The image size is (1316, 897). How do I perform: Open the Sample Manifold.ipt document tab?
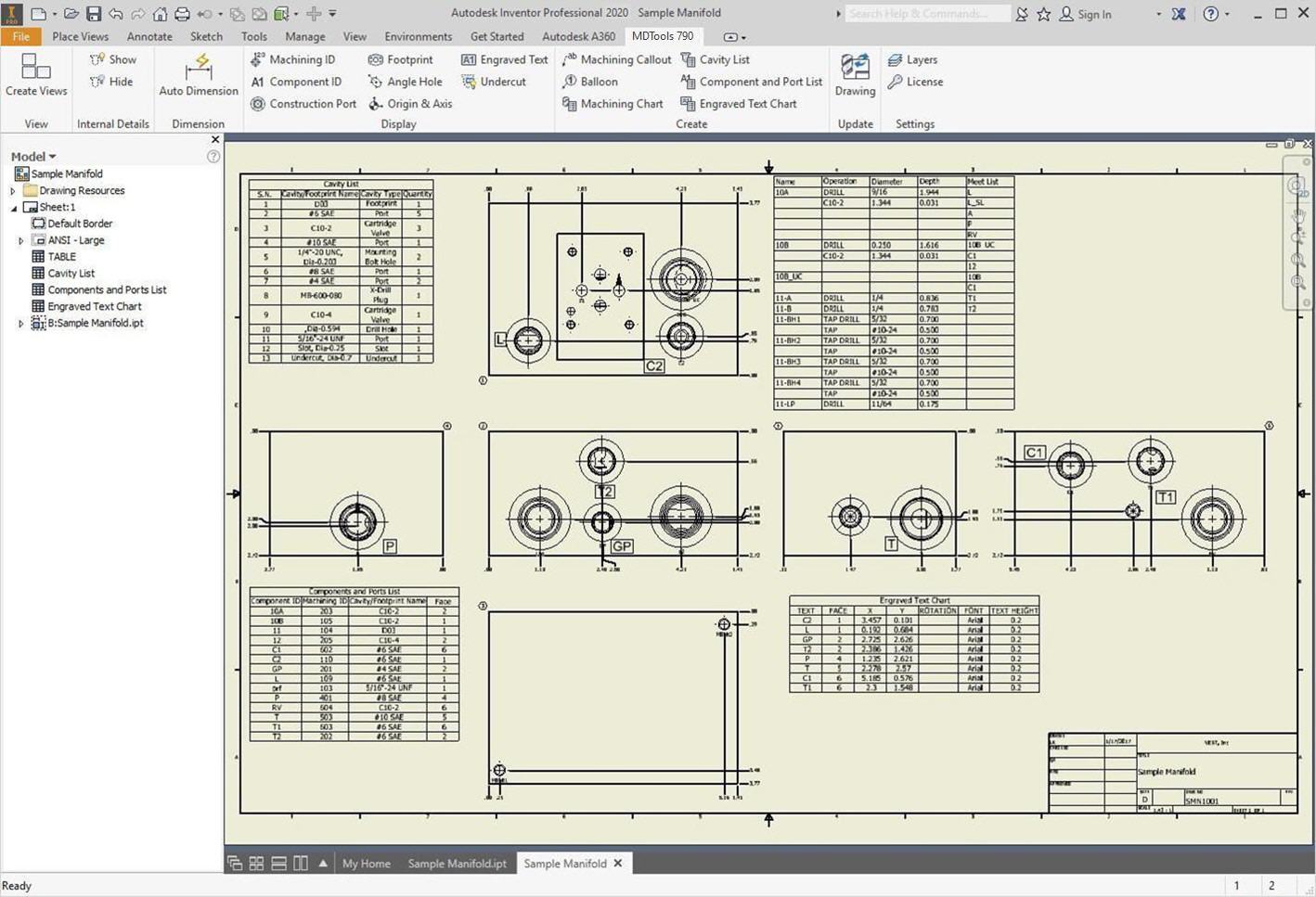pos(457,864)
